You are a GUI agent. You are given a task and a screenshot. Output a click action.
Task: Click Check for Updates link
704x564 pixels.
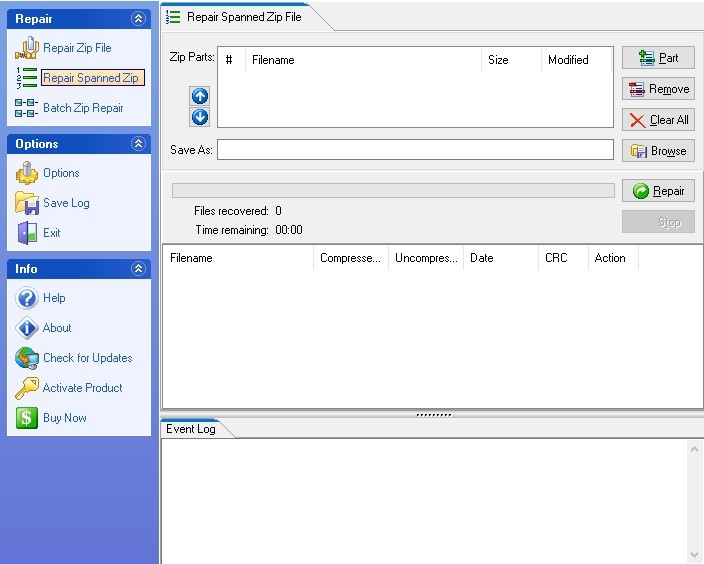coord(88,358)
